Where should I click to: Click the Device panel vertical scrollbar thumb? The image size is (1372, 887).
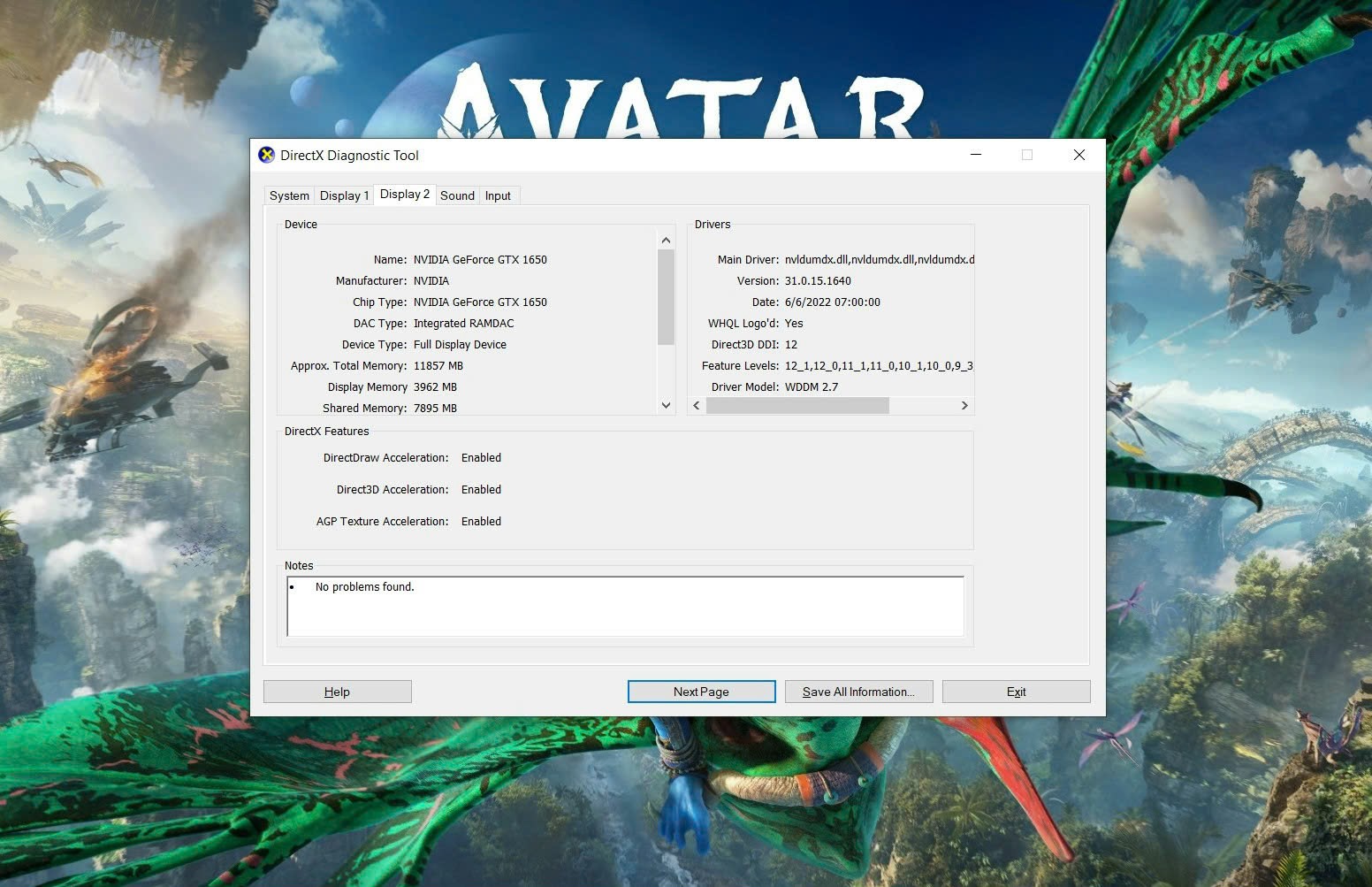coord(666,296)
